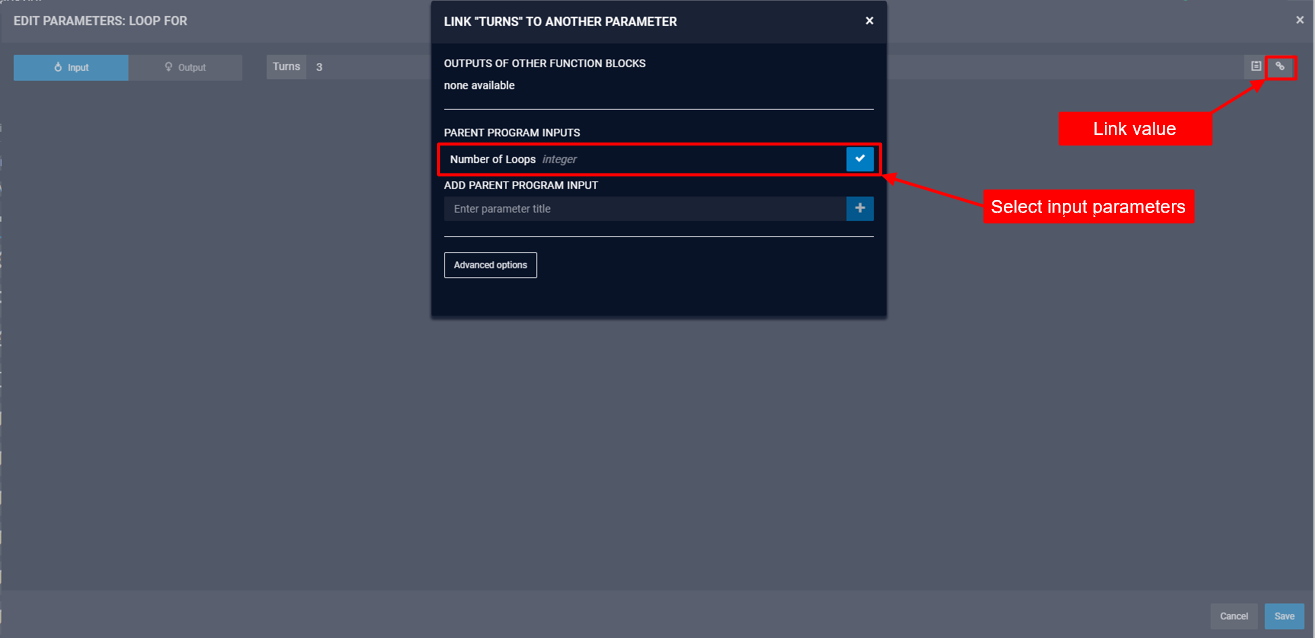Click the Cancel button
This screenshot has height=638, width=1315.
(x=1233, y=616)
